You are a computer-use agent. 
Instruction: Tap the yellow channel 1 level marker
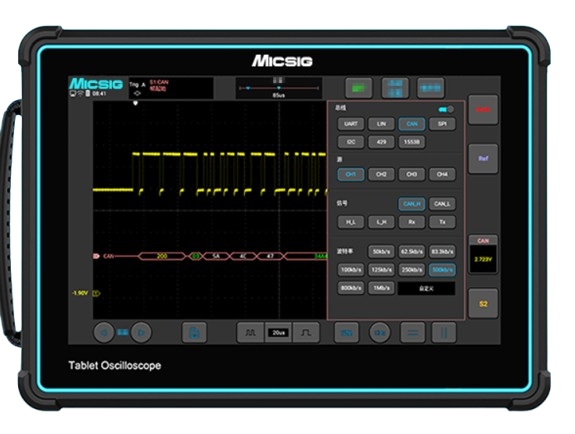[96, 293]
